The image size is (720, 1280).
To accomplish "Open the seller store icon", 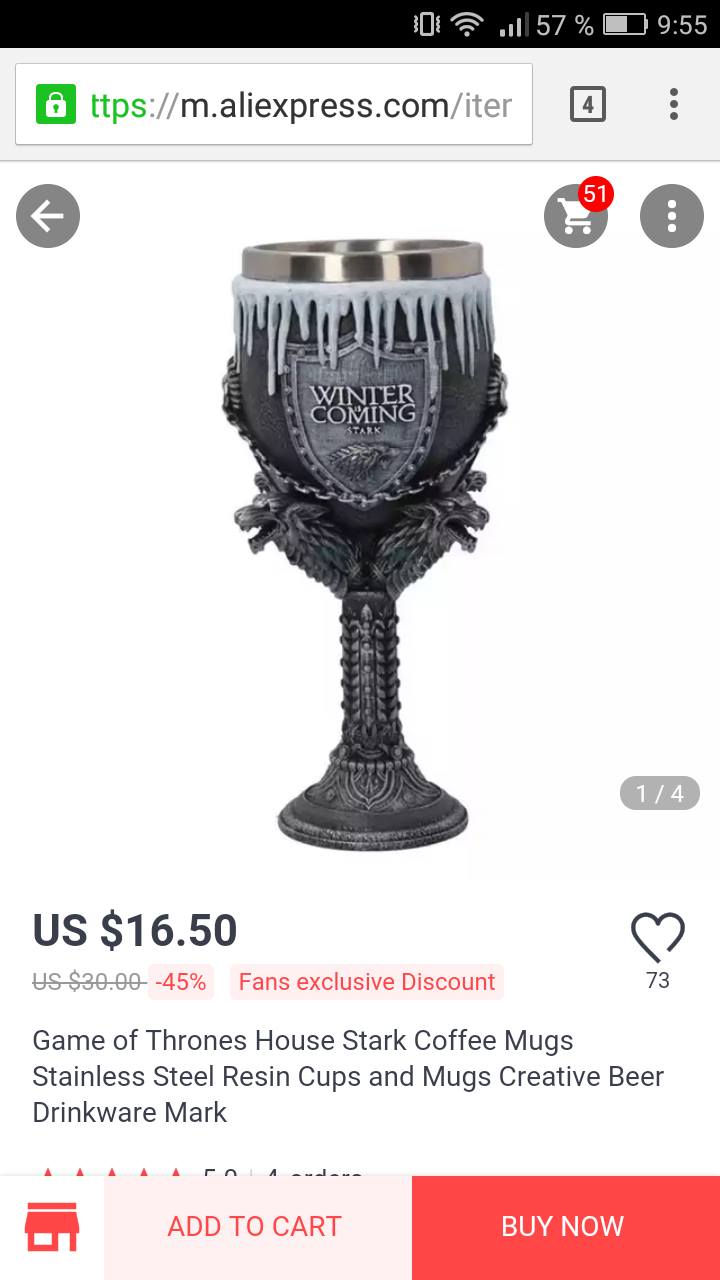I will 52,1227.
